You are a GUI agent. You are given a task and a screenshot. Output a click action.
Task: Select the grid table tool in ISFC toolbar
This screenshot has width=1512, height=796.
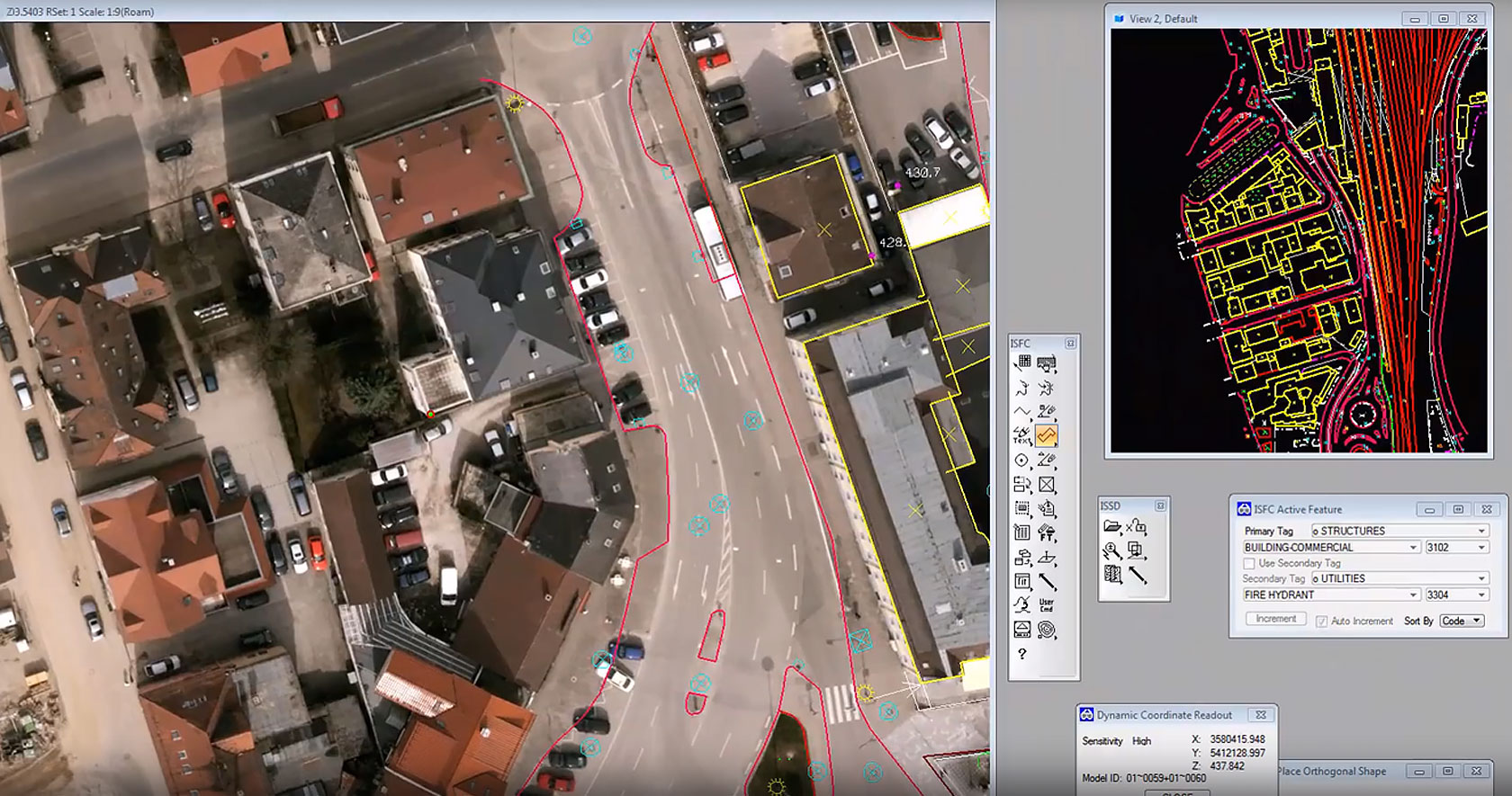(1022, 363)
